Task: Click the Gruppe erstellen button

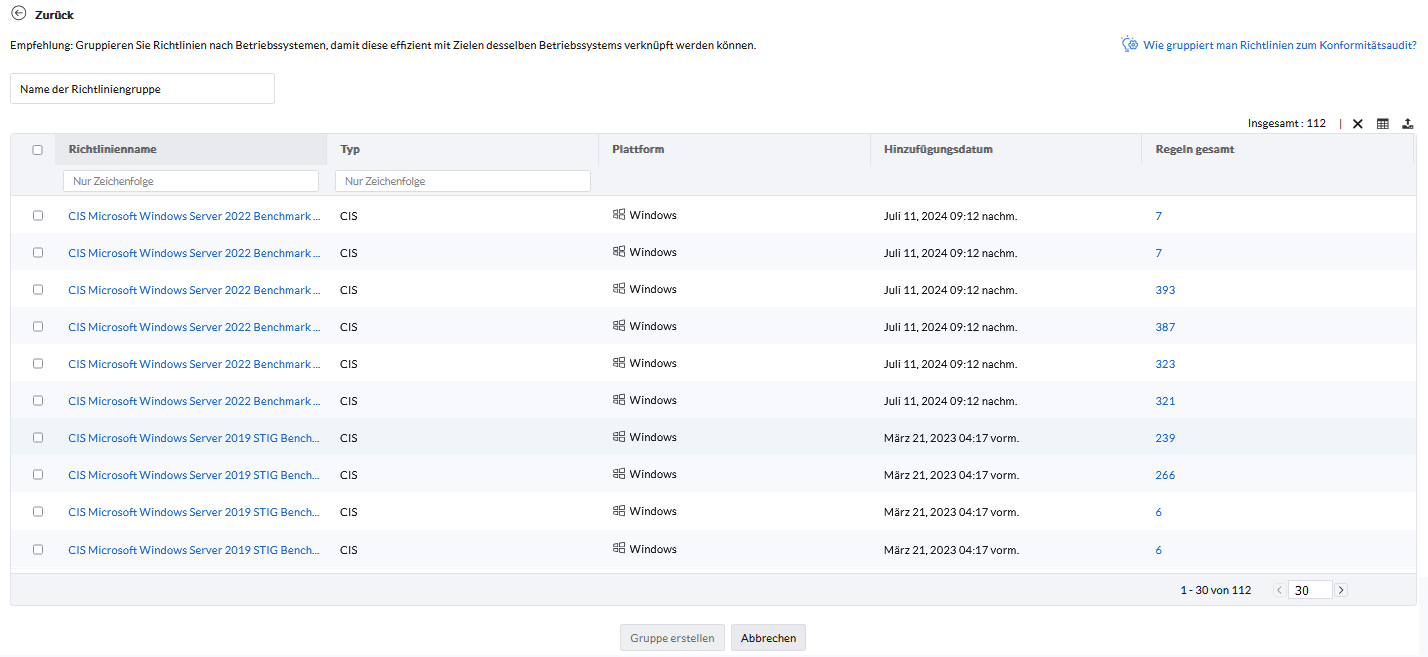Action: (672, 638)
